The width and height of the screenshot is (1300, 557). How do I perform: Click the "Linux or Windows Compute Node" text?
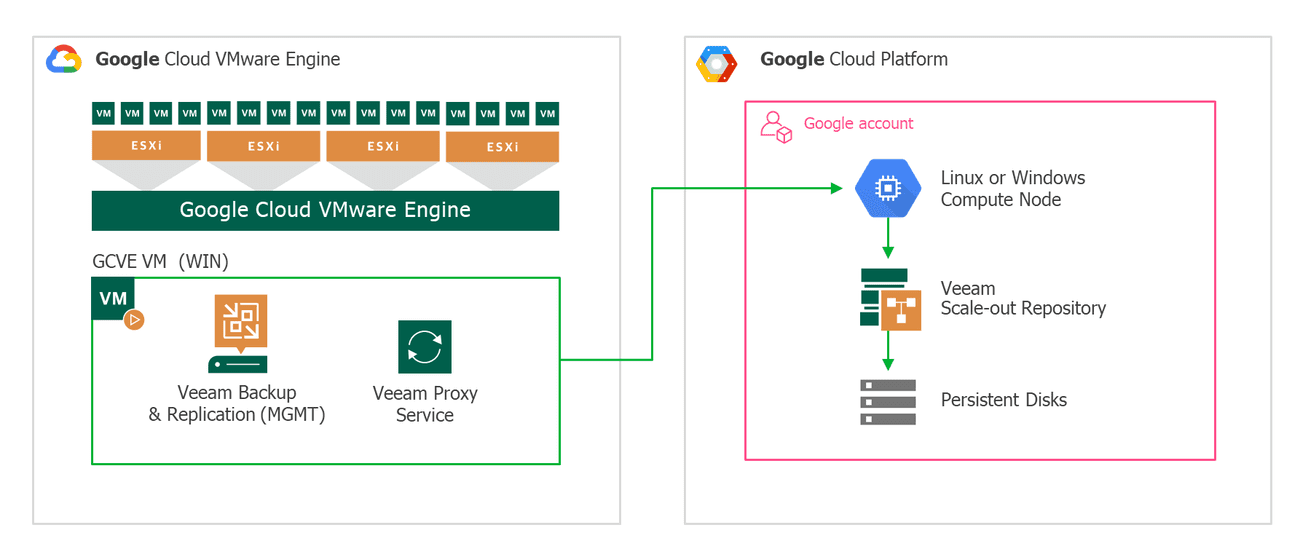pos(1012,188)
